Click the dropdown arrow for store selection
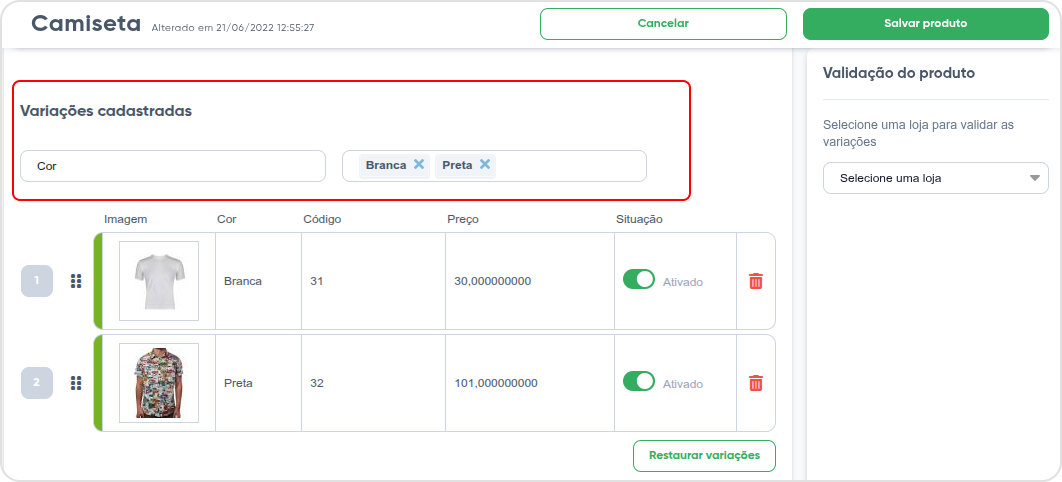Screen dimensions: 1062x482 tap(1034, 179)
